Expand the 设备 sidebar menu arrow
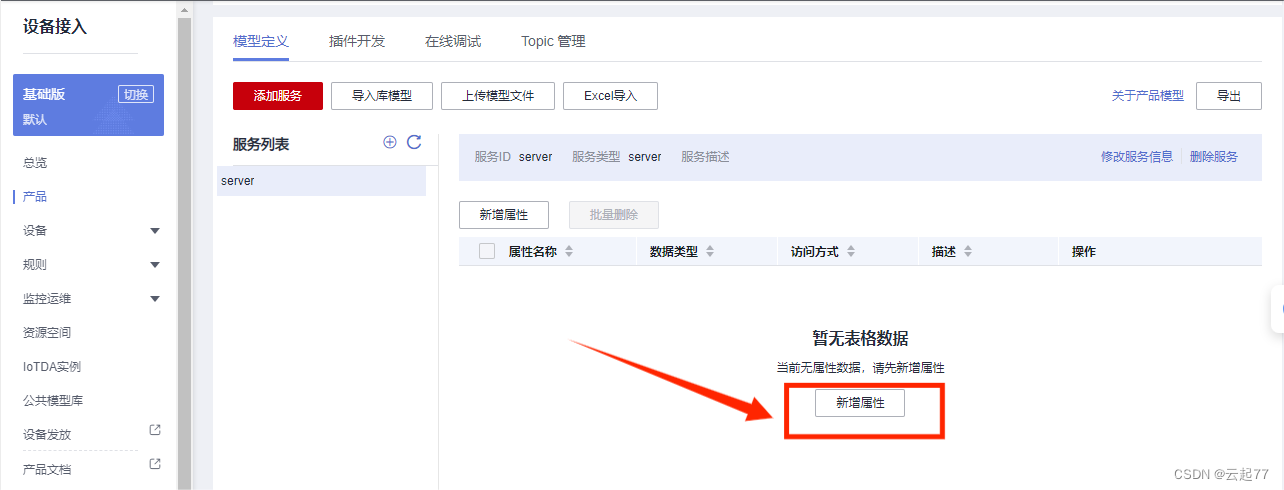The width and height of the screenshot is (1284, 490). pyautogui.click(x=155, y=231)
